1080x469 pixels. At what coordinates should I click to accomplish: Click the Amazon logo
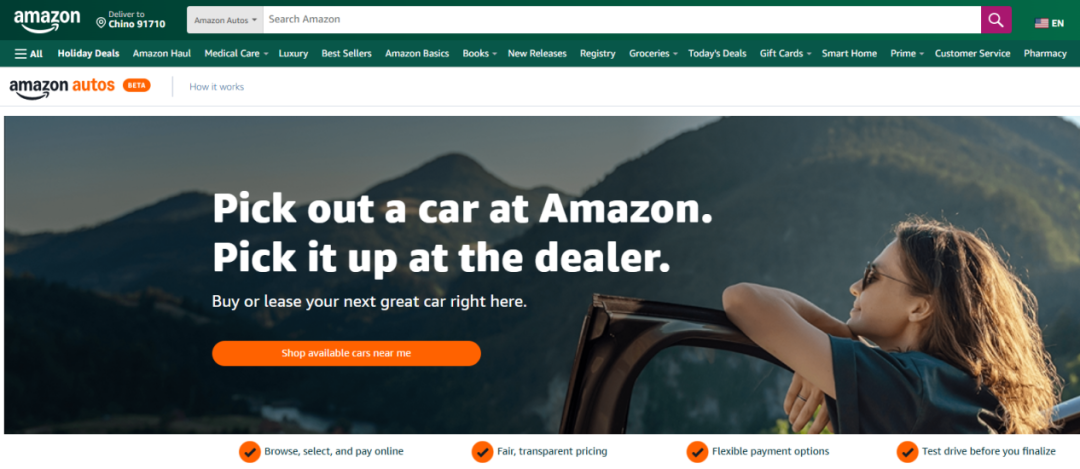point(47,20)
